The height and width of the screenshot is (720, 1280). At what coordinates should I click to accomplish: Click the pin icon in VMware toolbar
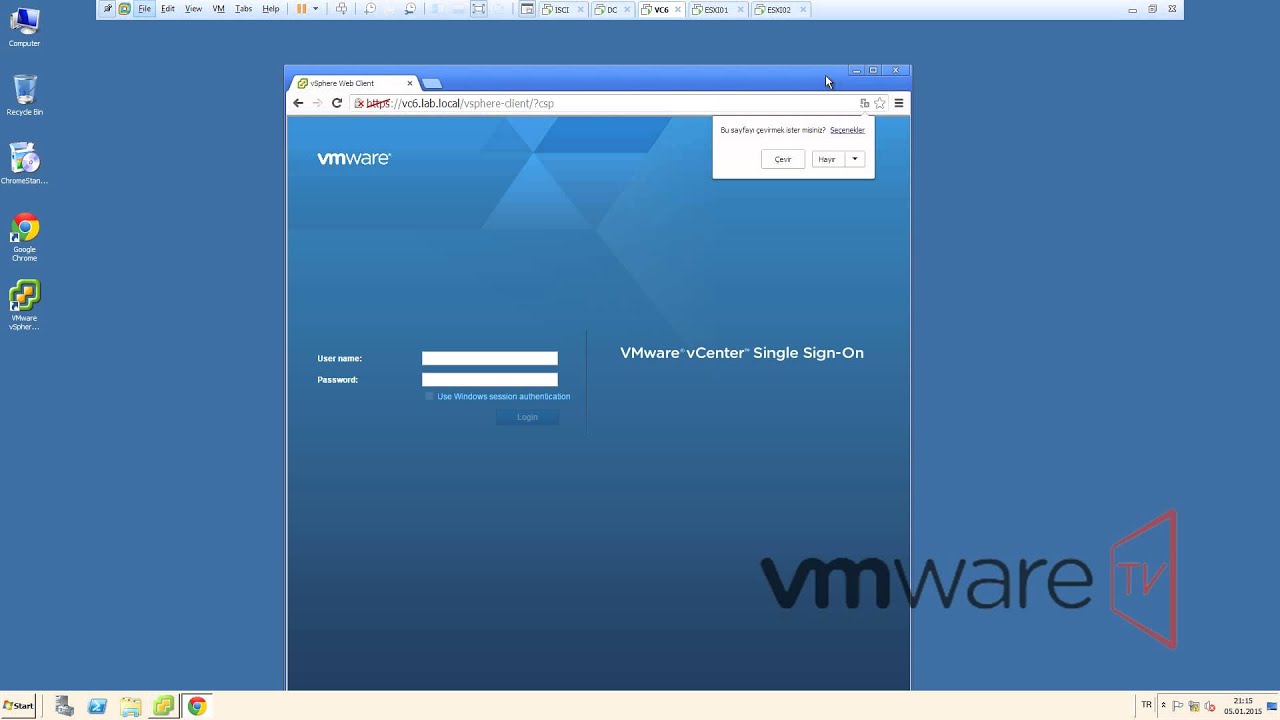pos(107,9)
